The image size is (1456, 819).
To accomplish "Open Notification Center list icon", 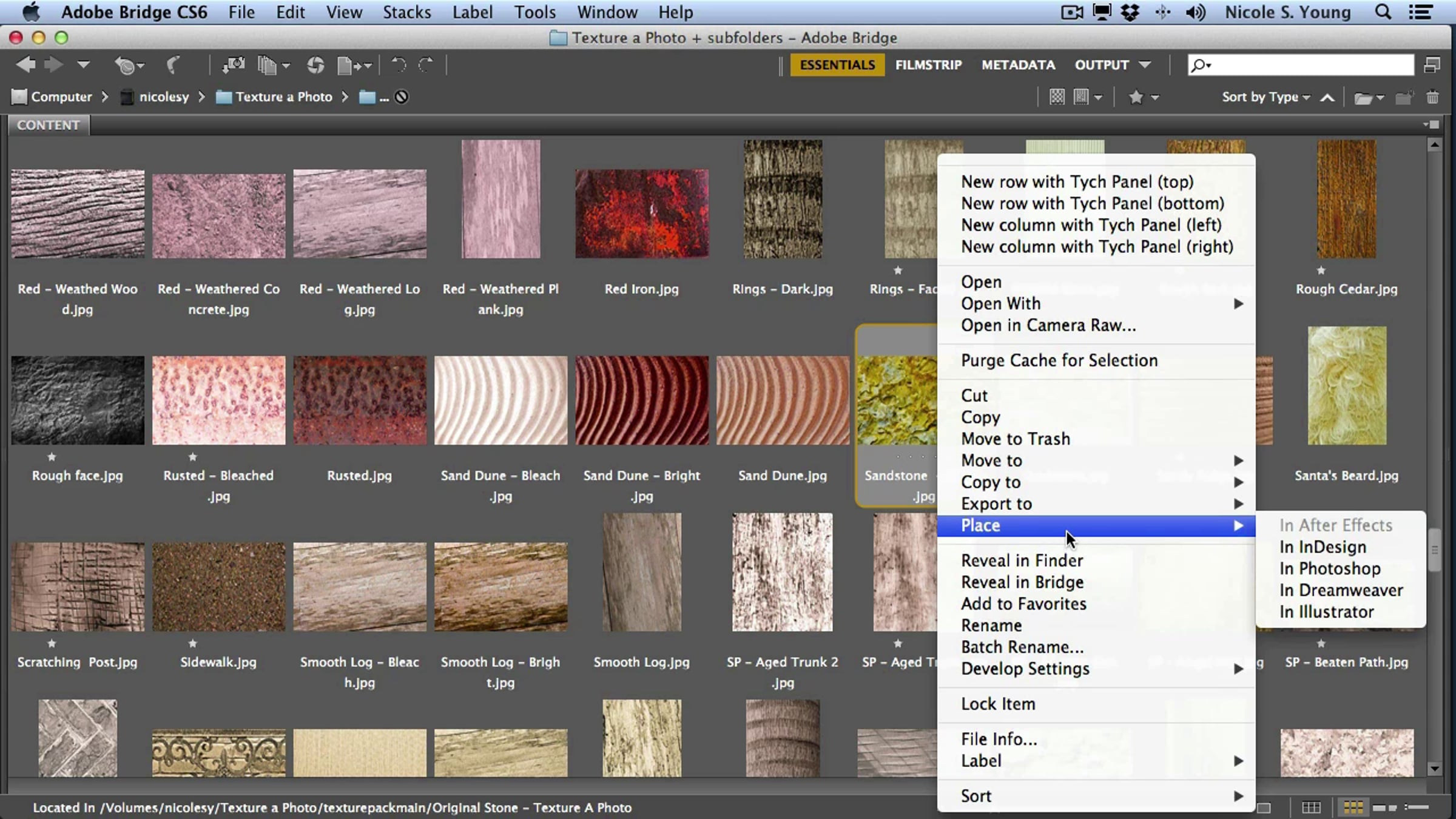I will 1420,12.
